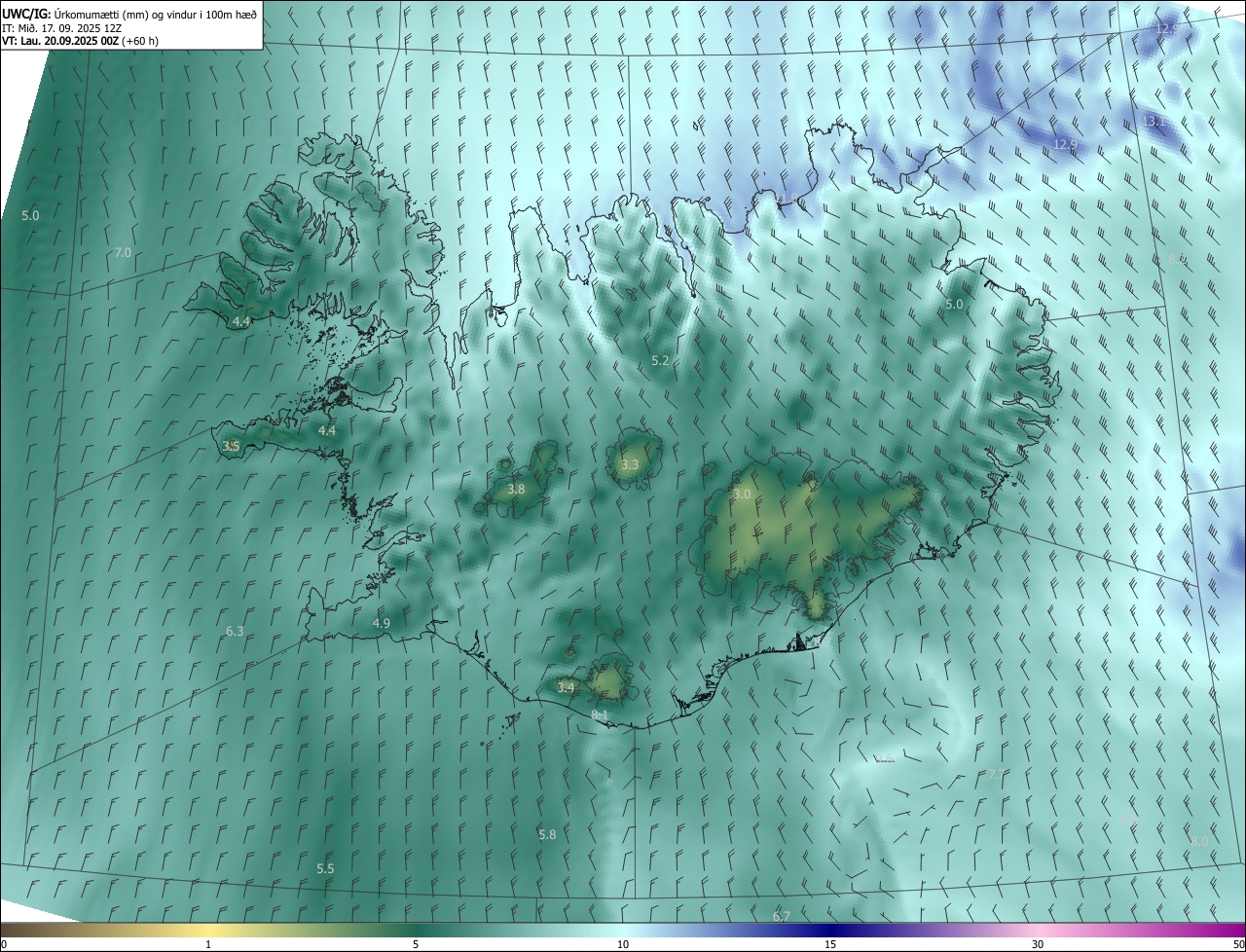Click the 3.5 value on Snæfellsnes peninsula
The image size is (1246, 952).
231,446
